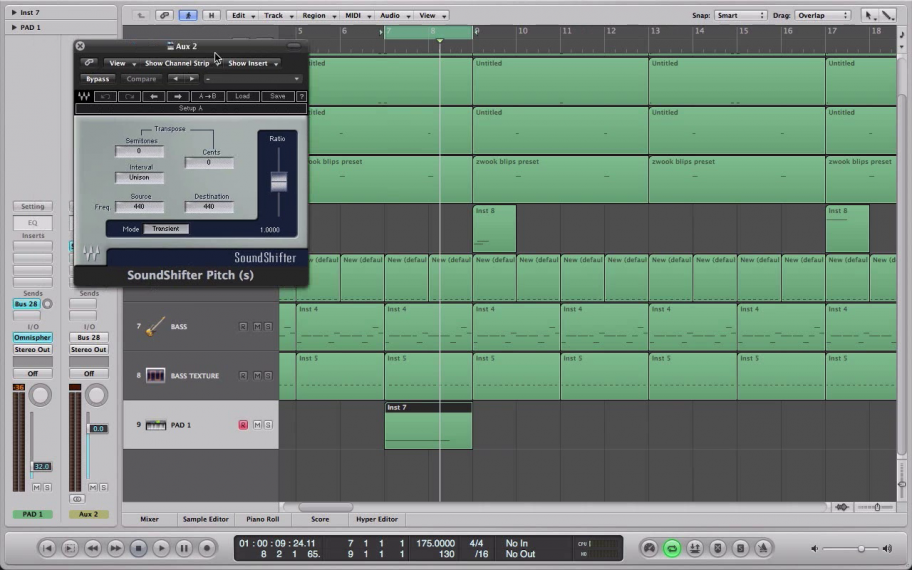The image size is (912, 570).
Task: Click the link chain button in the Aux 2 plugin window
Action: click(x=89, y=63)
